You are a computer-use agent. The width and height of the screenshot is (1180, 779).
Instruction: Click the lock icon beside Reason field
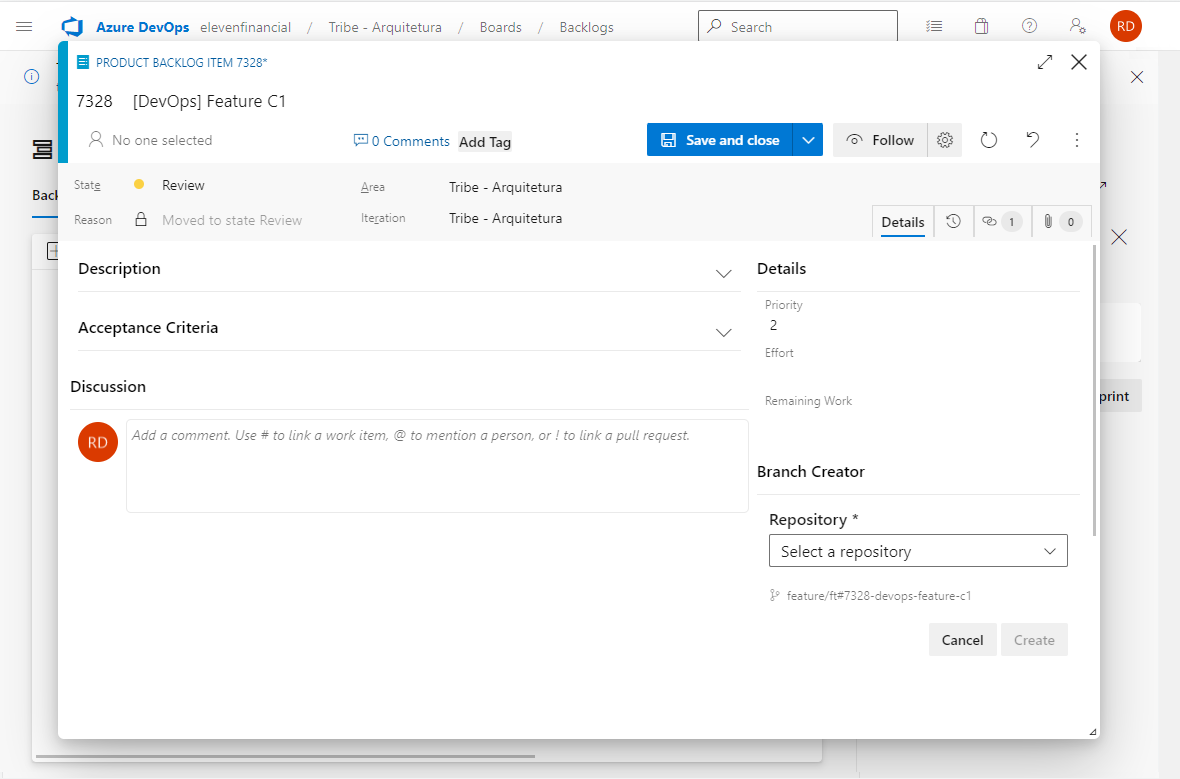coord(141,219)
